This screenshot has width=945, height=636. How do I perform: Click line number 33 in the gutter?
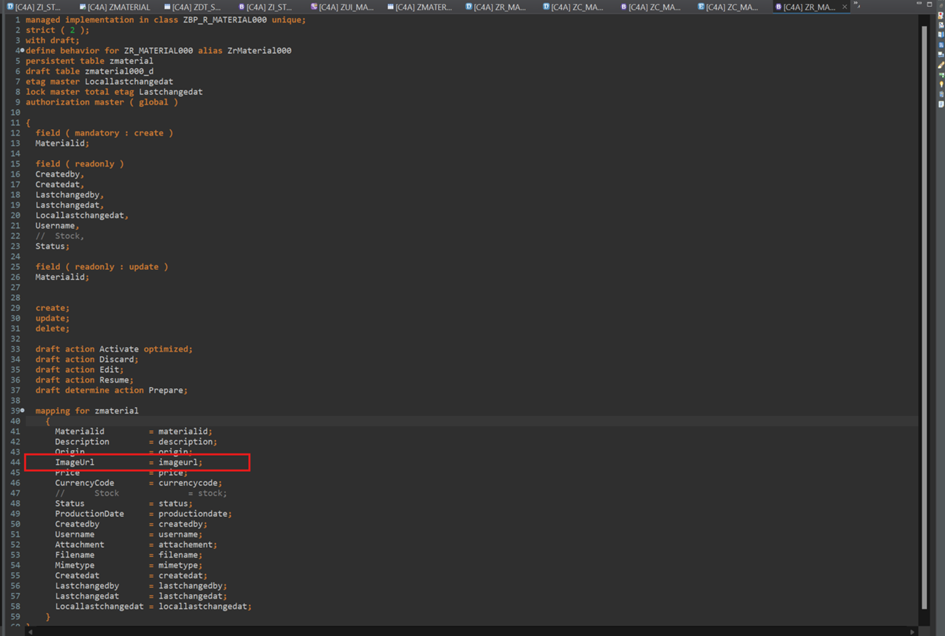click(x=15, y=349)
